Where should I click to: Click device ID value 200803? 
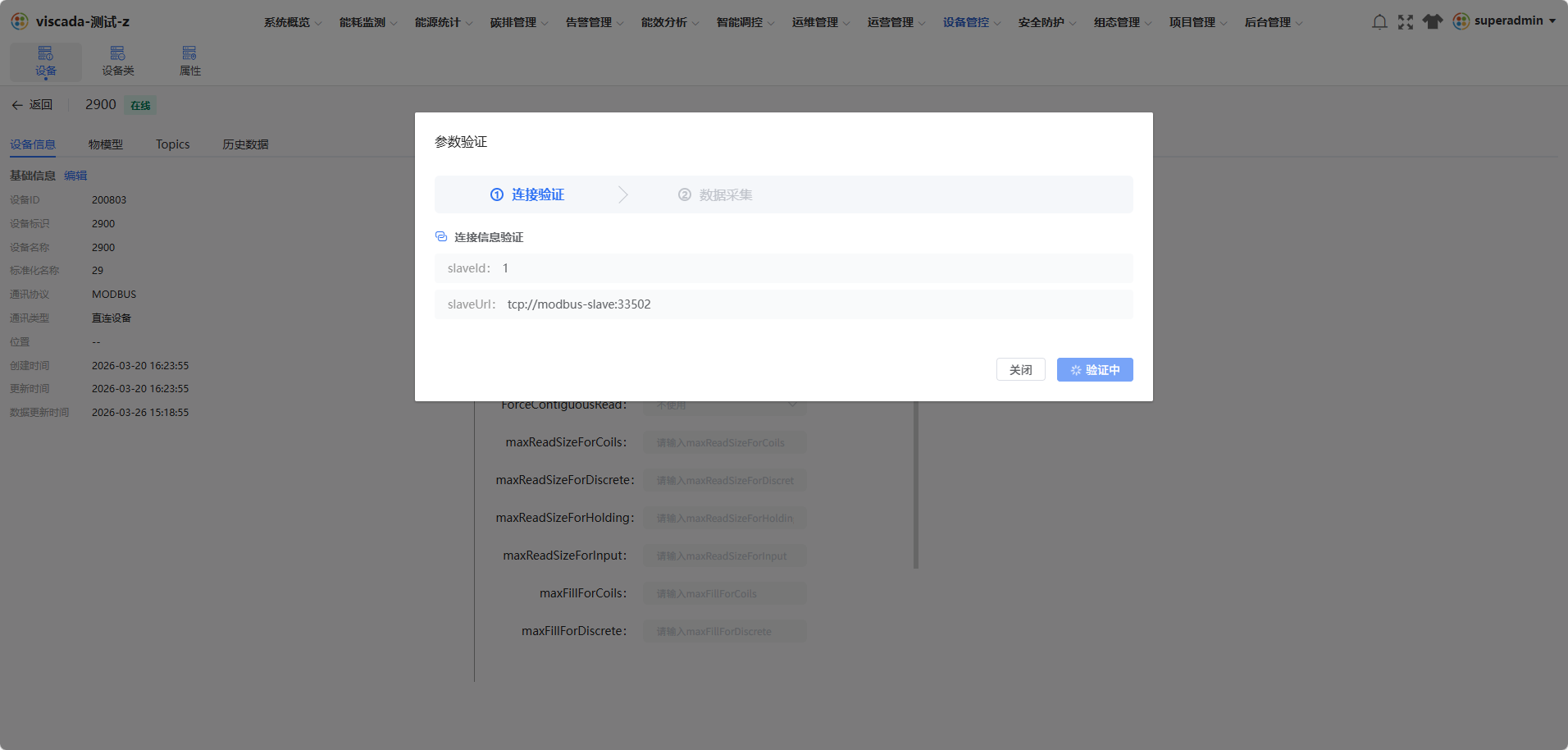(x=109, y=200)
